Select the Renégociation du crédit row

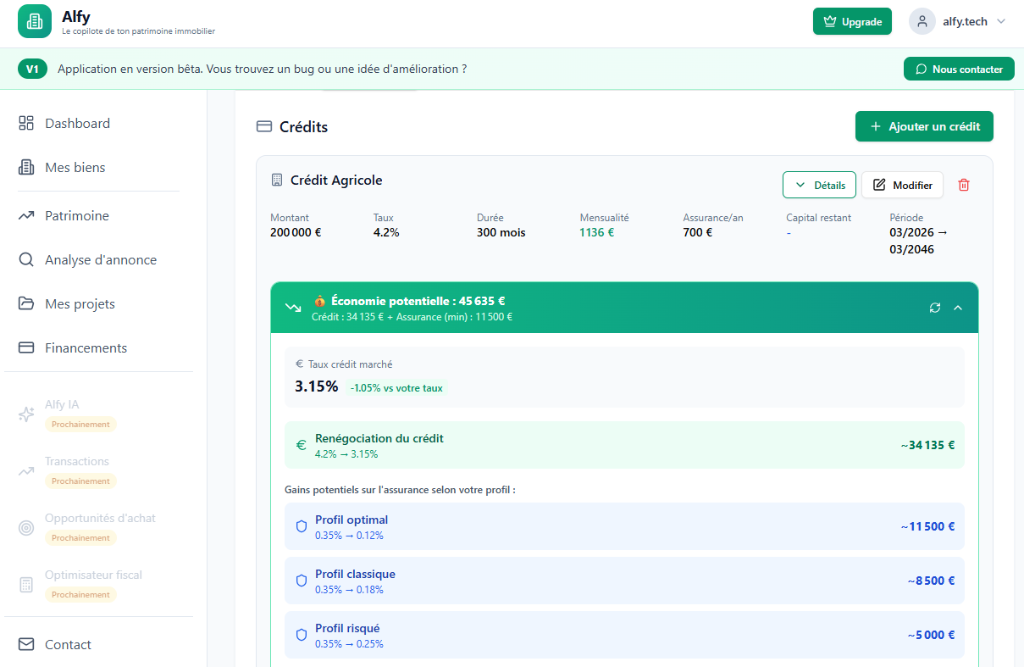pos(624,446)
